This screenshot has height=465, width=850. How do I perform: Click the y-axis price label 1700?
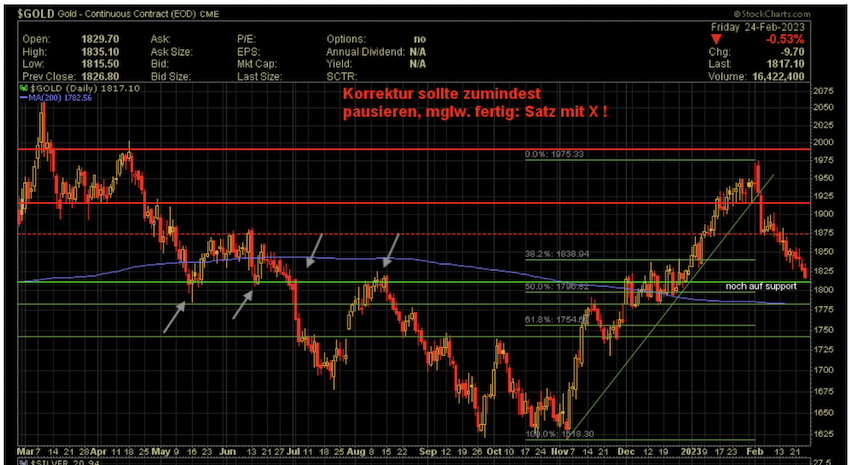pyautogui.click(x=823, y=370)
